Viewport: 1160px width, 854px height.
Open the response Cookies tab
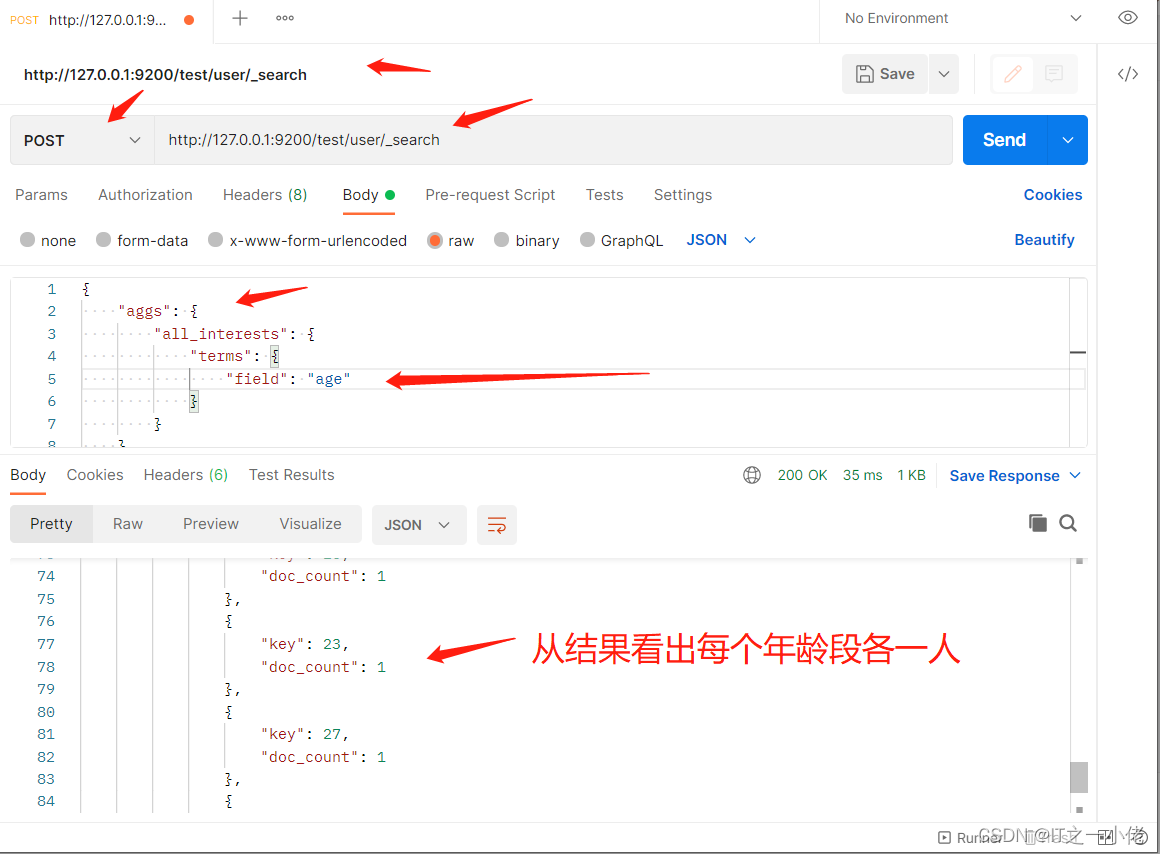(x=95, y=475)
